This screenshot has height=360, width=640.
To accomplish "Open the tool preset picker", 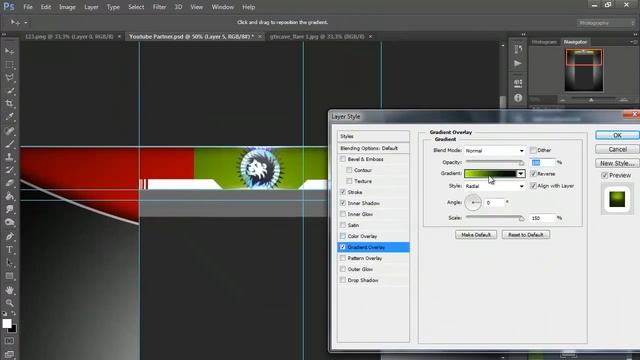I will (x=19, y=22).
